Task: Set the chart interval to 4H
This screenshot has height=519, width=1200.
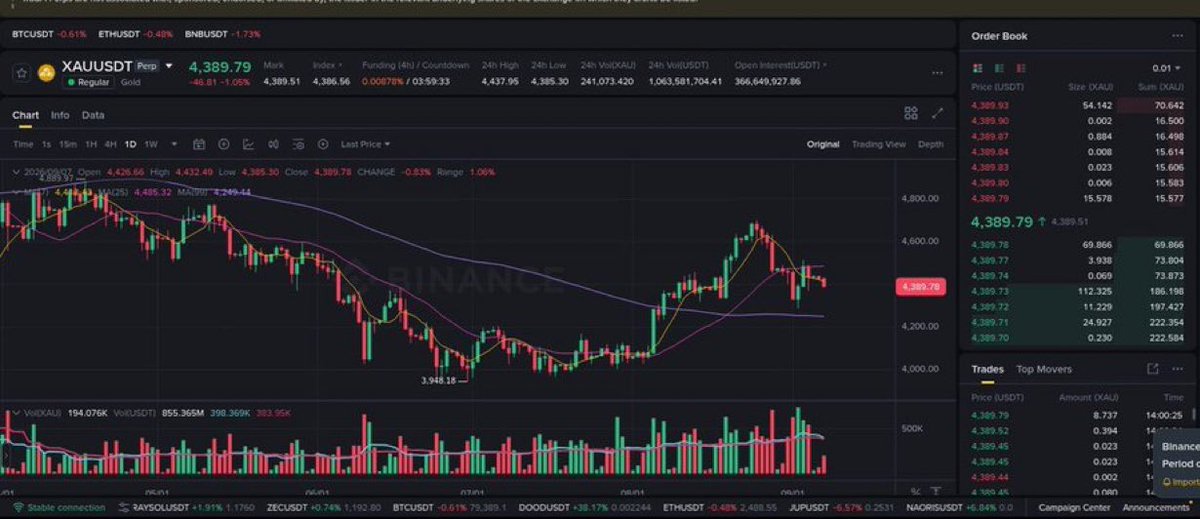Action: [x=111, y=144]
